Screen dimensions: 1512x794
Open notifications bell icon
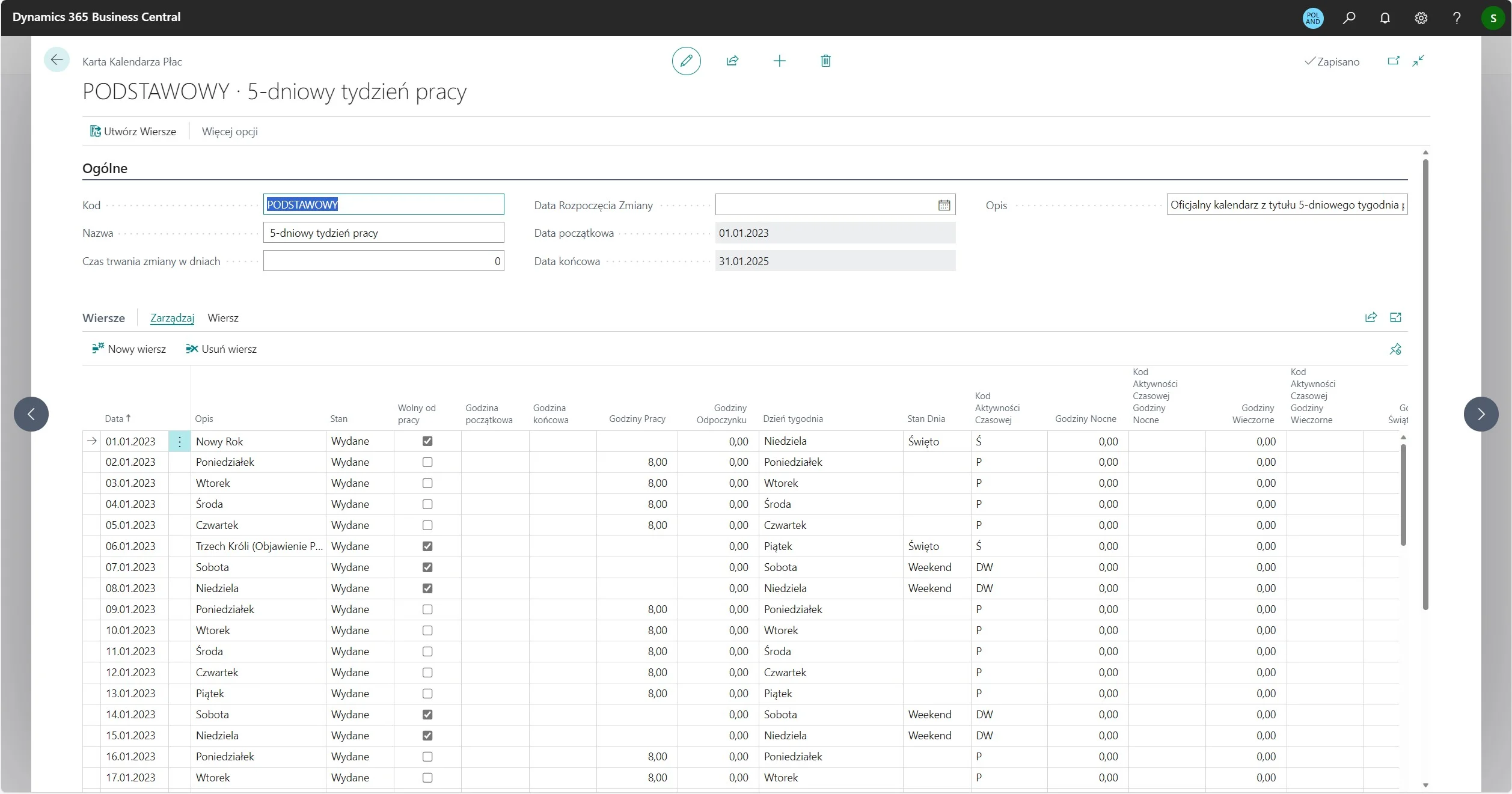point(1385,18)
